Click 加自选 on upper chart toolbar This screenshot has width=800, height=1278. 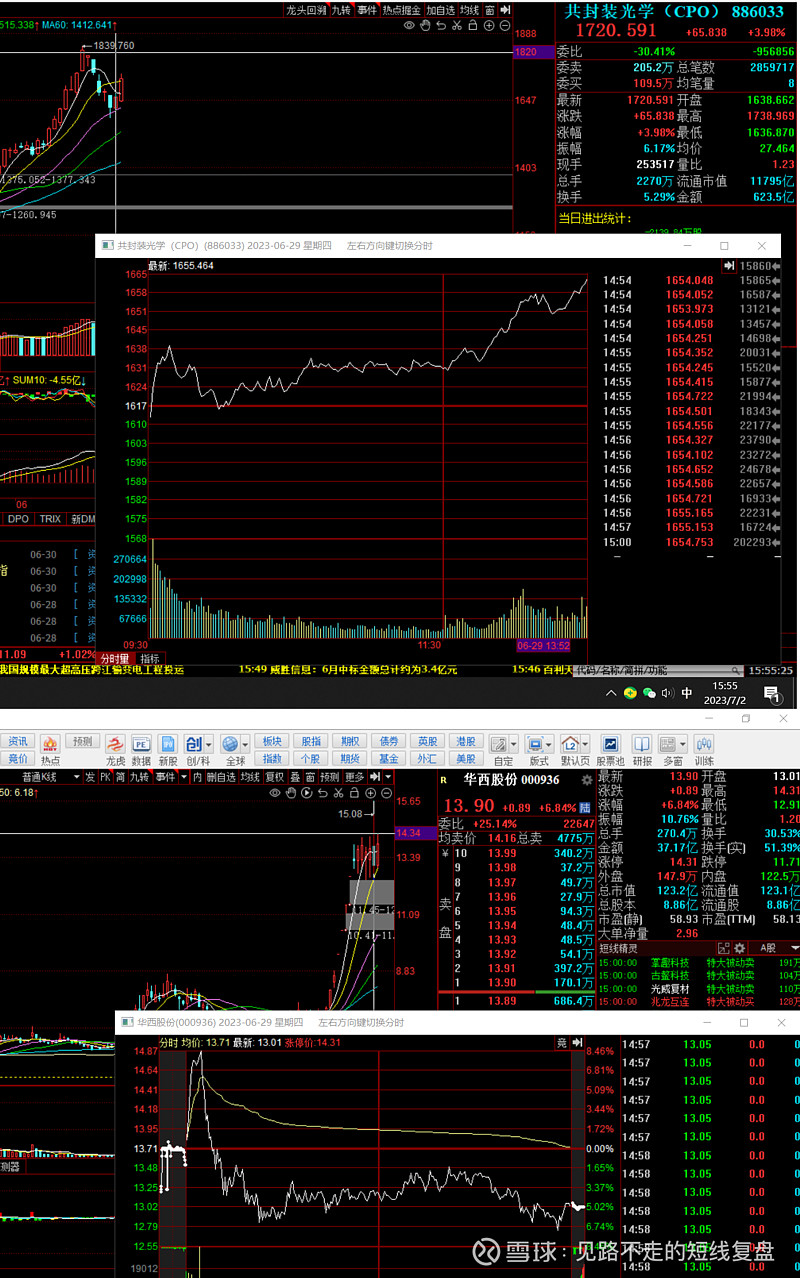click(440, 10)
